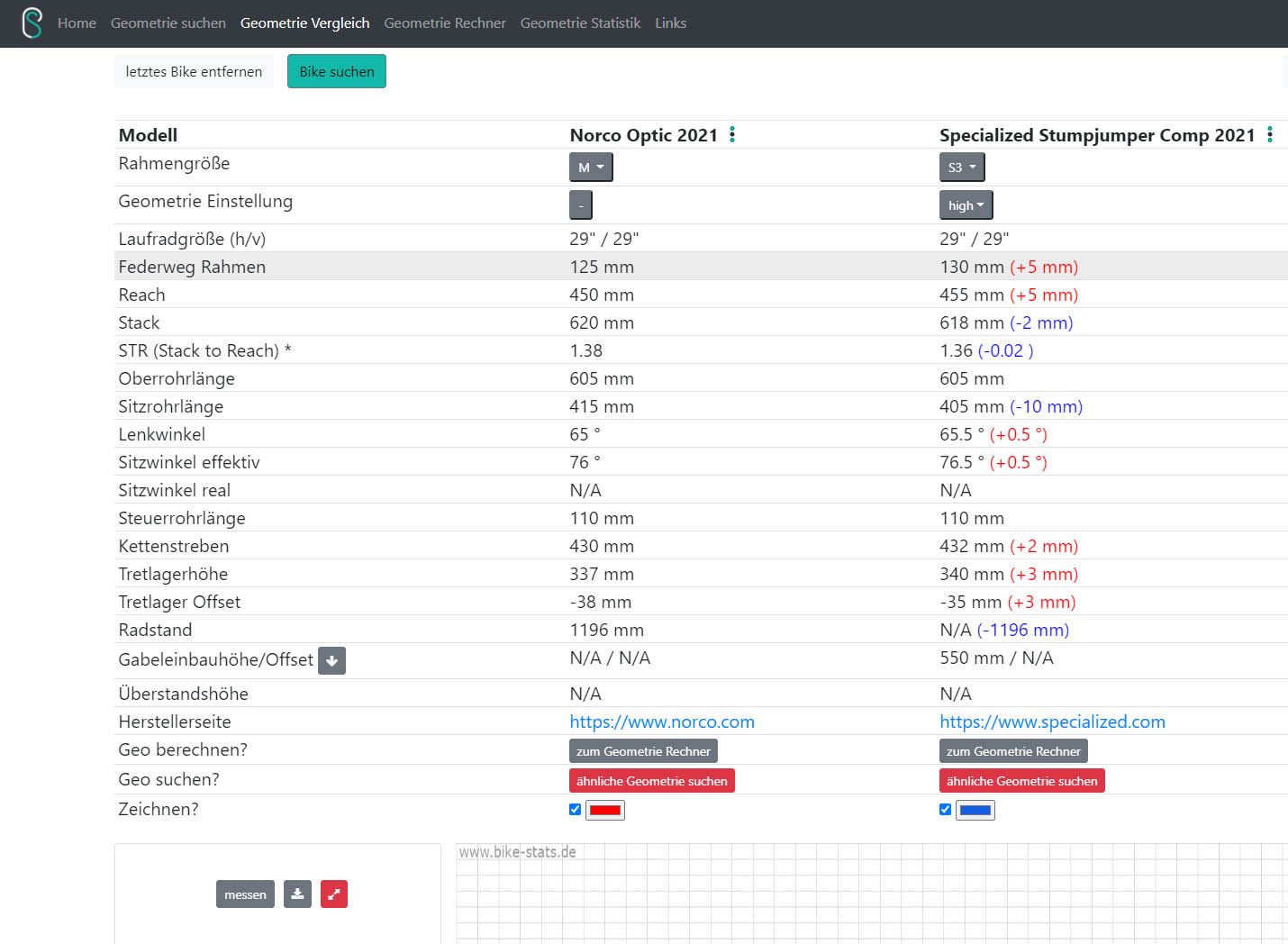Click the 'messen' button

pyautogui.click(x=245, y=894)
